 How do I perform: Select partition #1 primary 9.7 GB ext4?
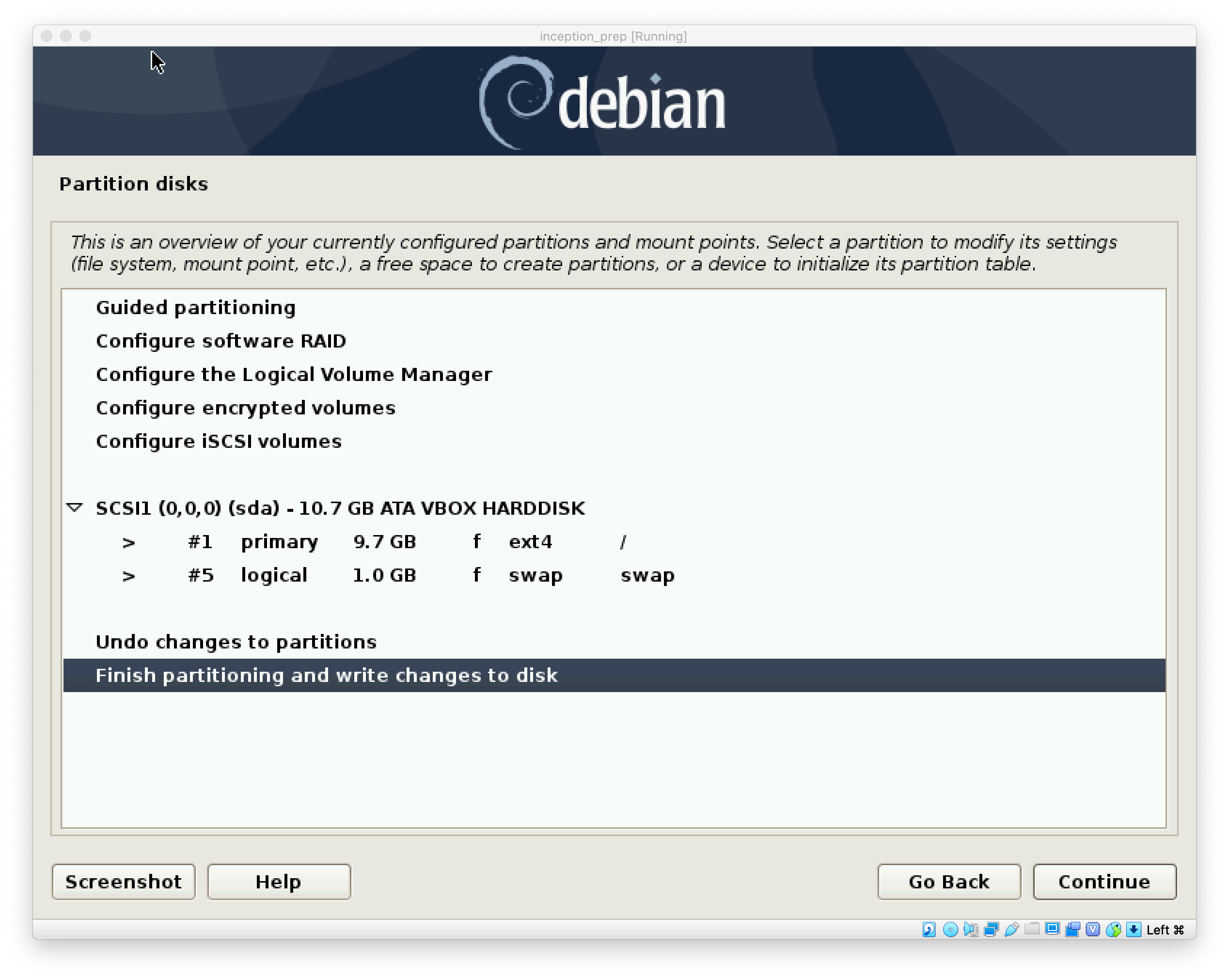pyautogui.click(x=614, y=541)
